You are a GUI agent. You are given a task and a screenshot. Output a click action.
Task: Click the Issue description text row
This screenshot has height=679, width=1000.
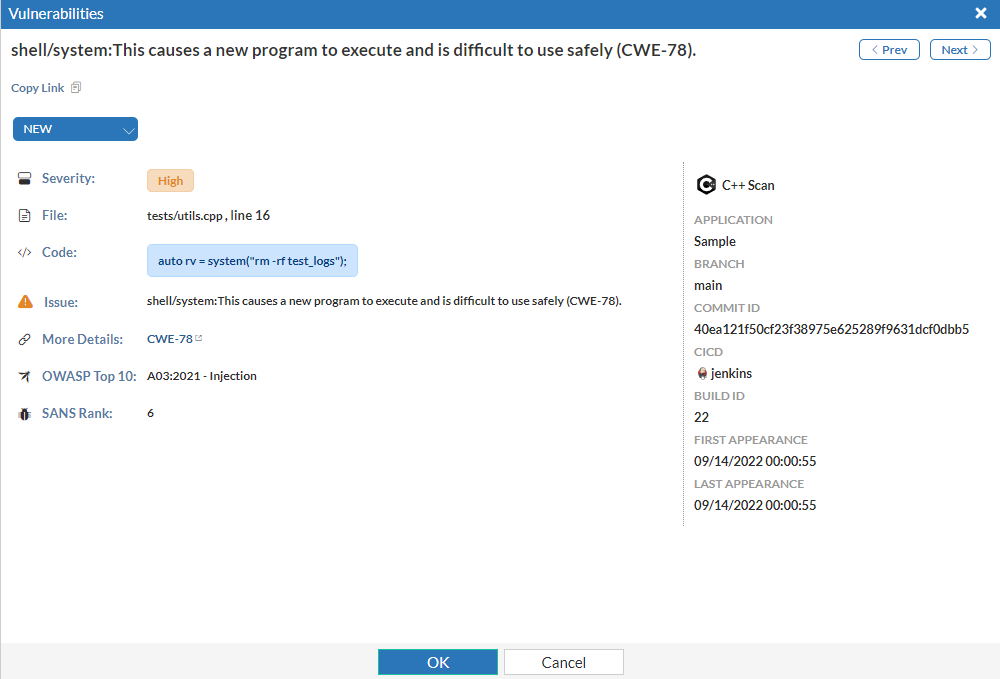click(x=384, y=301)
